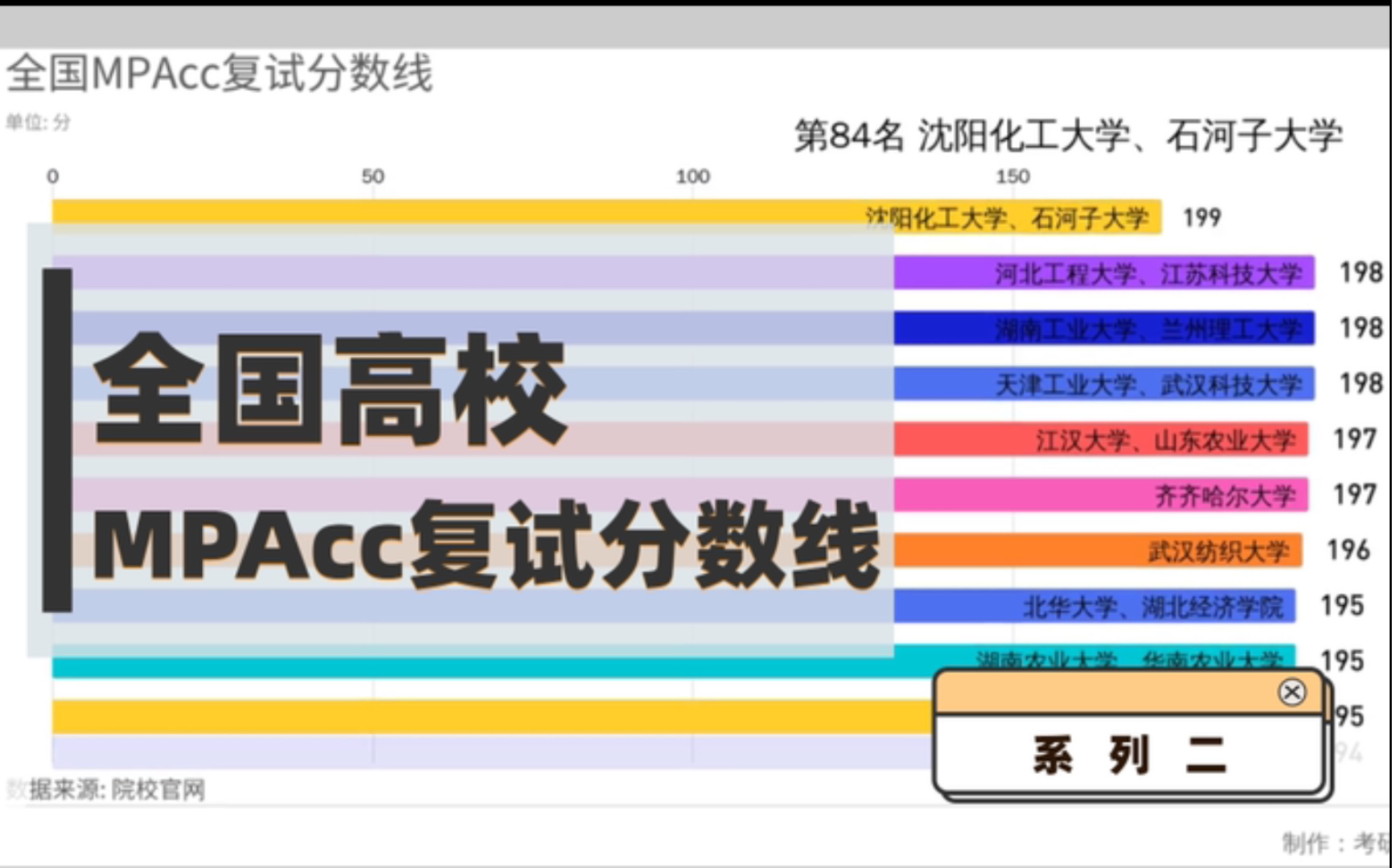The image size is (1392, 868).
Task: Select the yellow bar 沈阳化工大学、石河子大学
Action: point(607,217)
